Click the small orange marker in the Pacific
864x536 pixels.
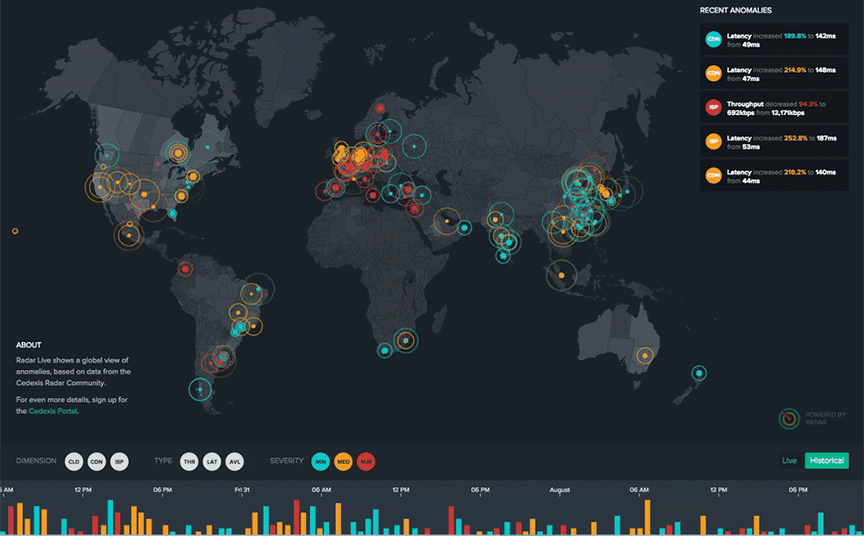(x=15, y=231)
